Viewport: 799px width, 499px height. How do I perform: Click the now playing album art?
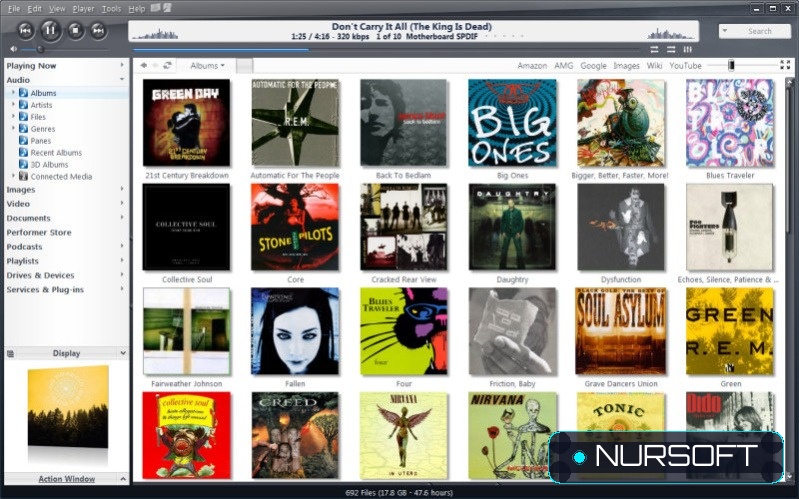(x=68, y=406)
